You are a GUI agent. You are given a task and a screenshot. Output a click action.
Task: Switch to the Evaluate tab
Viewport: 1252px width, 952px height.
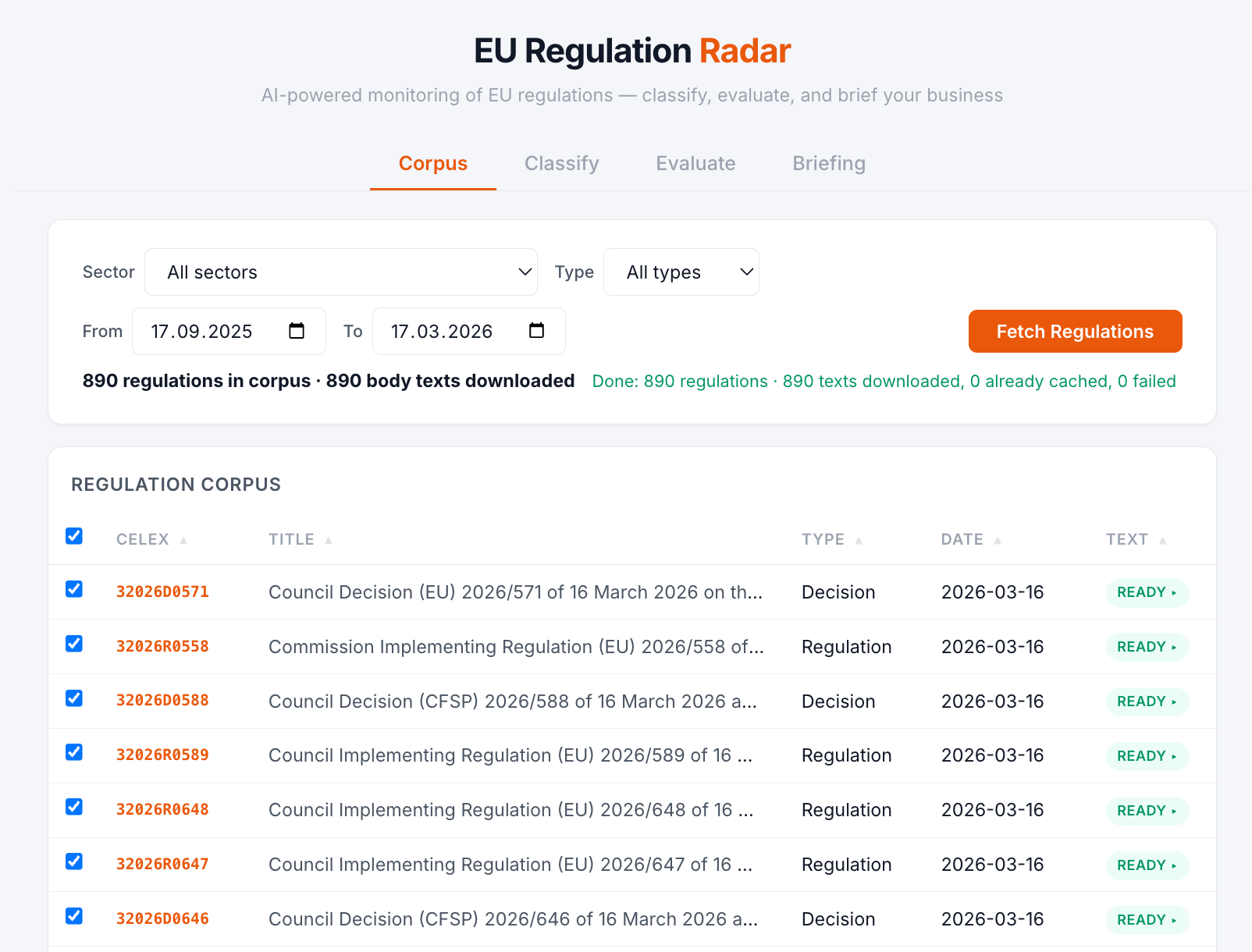(x=696, y=164)
